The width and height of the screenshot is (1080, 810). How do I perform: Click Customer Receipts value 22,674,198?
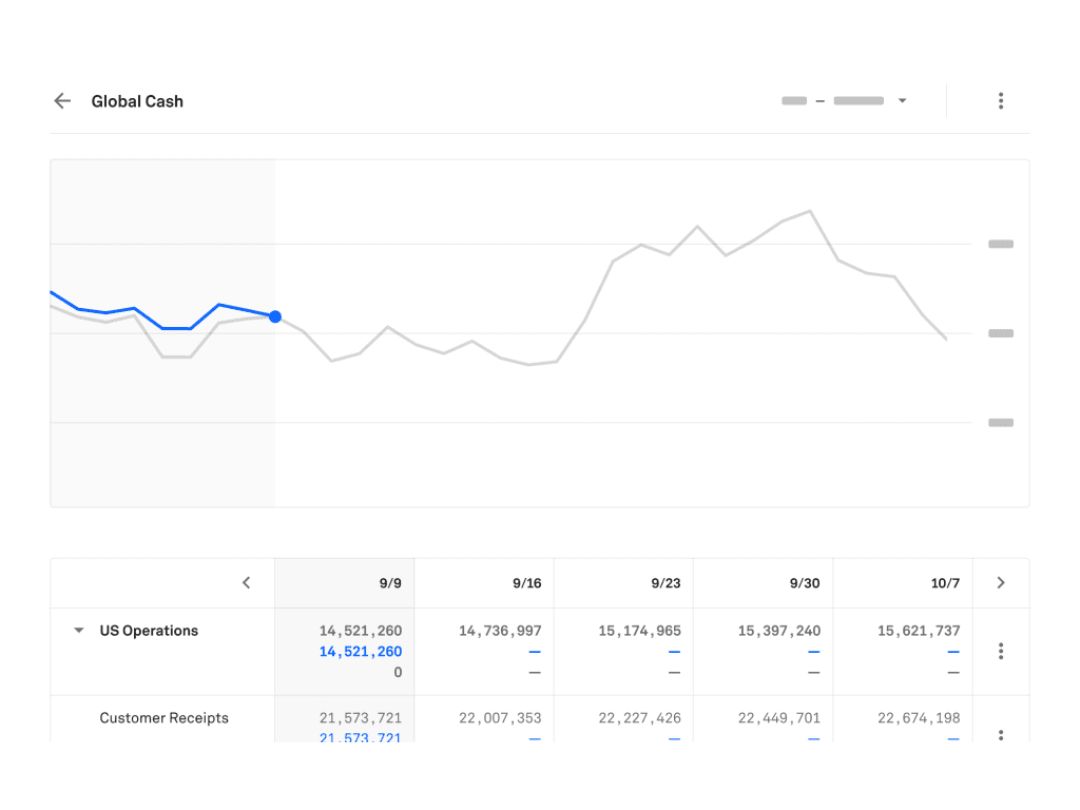[x=919, y=718]
